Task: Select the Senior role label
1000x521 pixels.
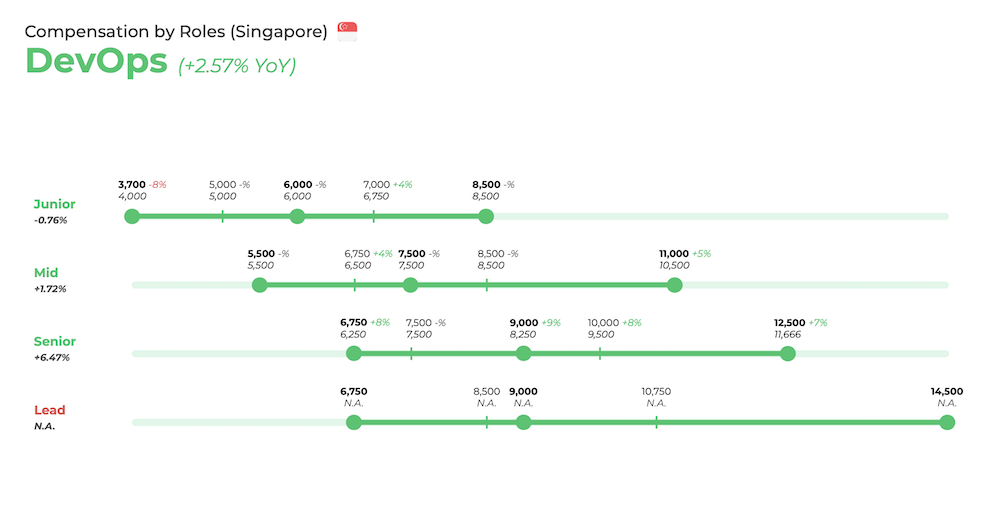Action: point(55,341)
